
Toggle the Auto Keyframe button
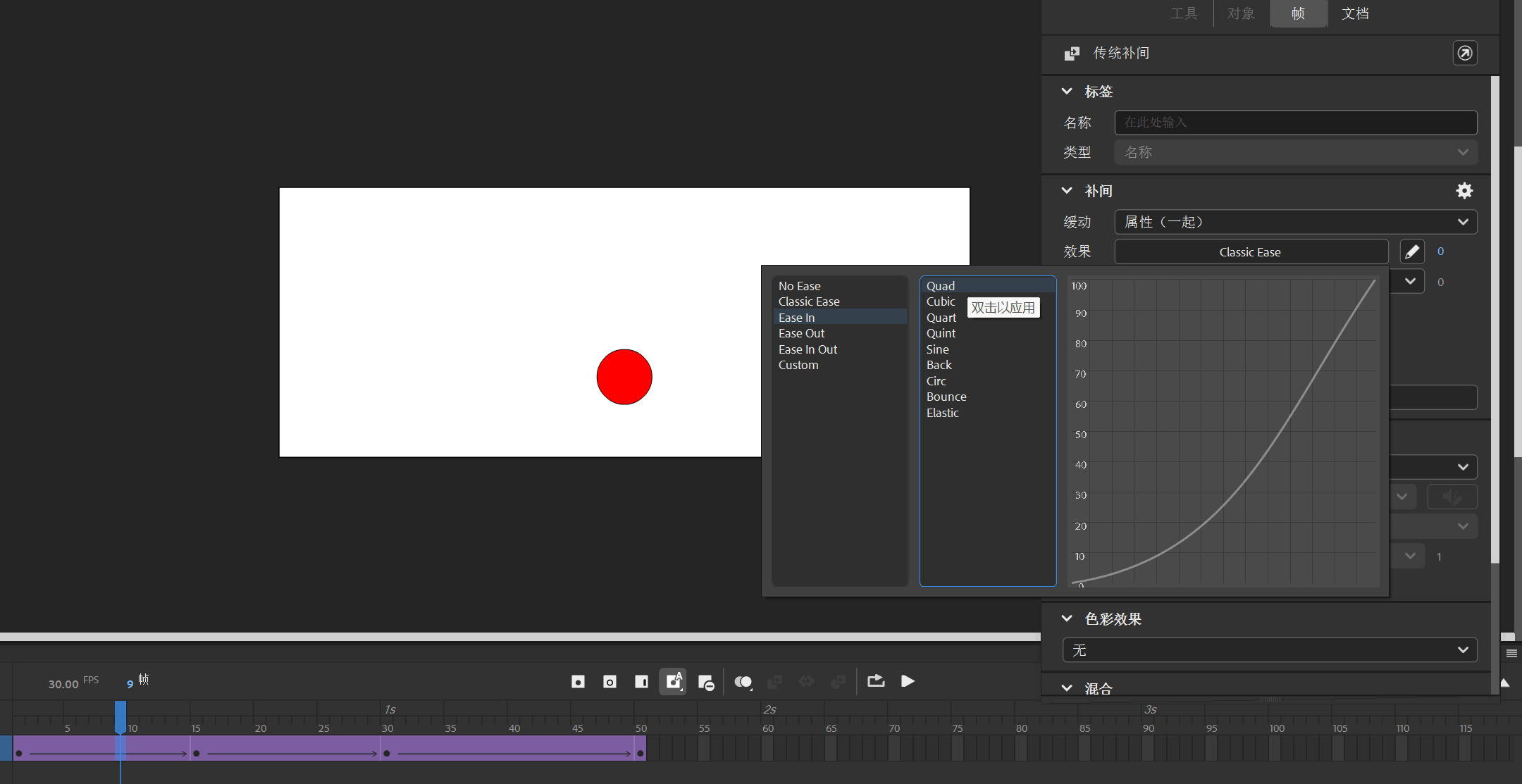point(673,682)
